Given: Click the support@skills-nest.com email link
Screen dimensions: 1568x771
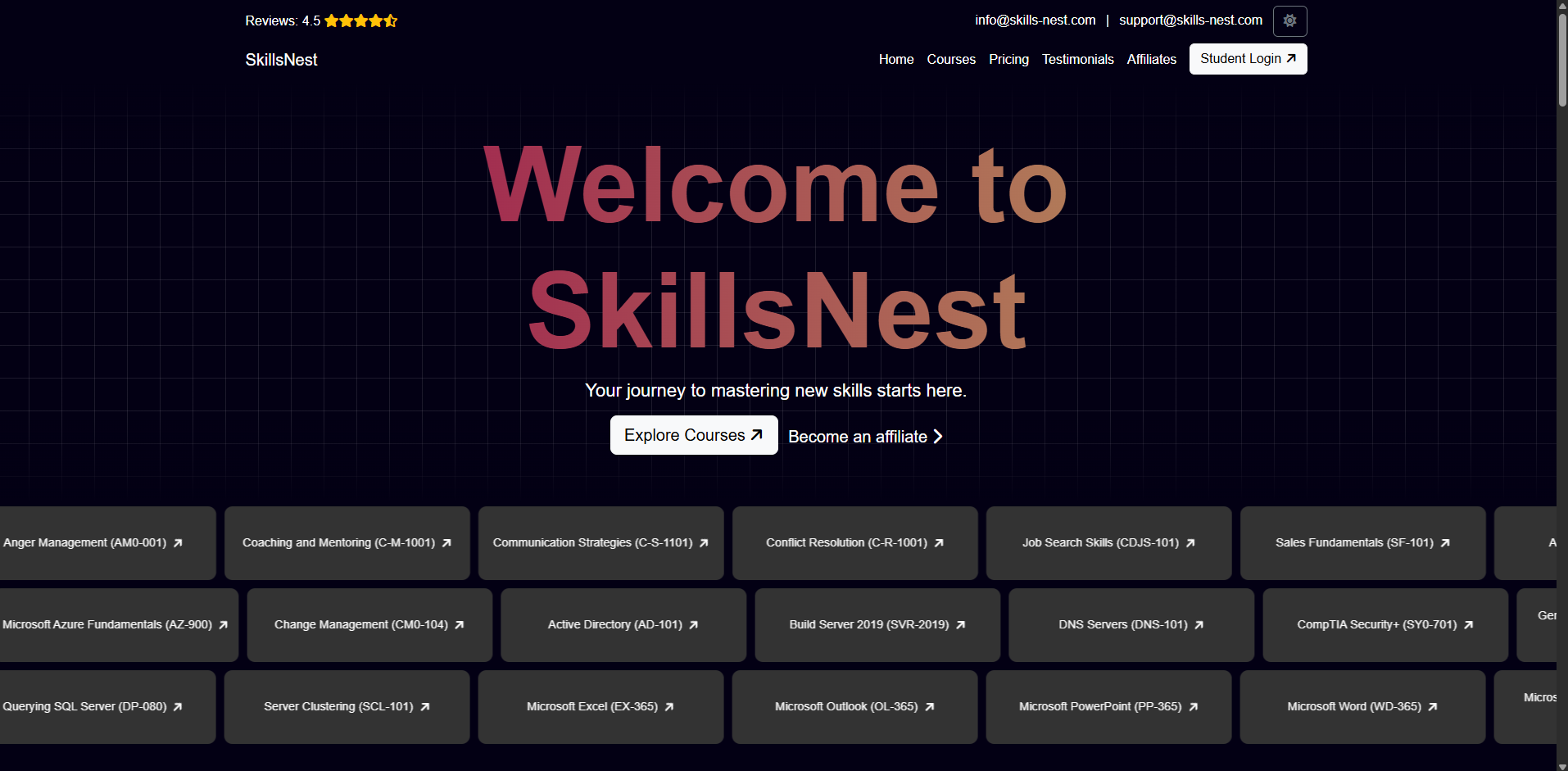Looking at the screenshot, I should [1190, 20].
